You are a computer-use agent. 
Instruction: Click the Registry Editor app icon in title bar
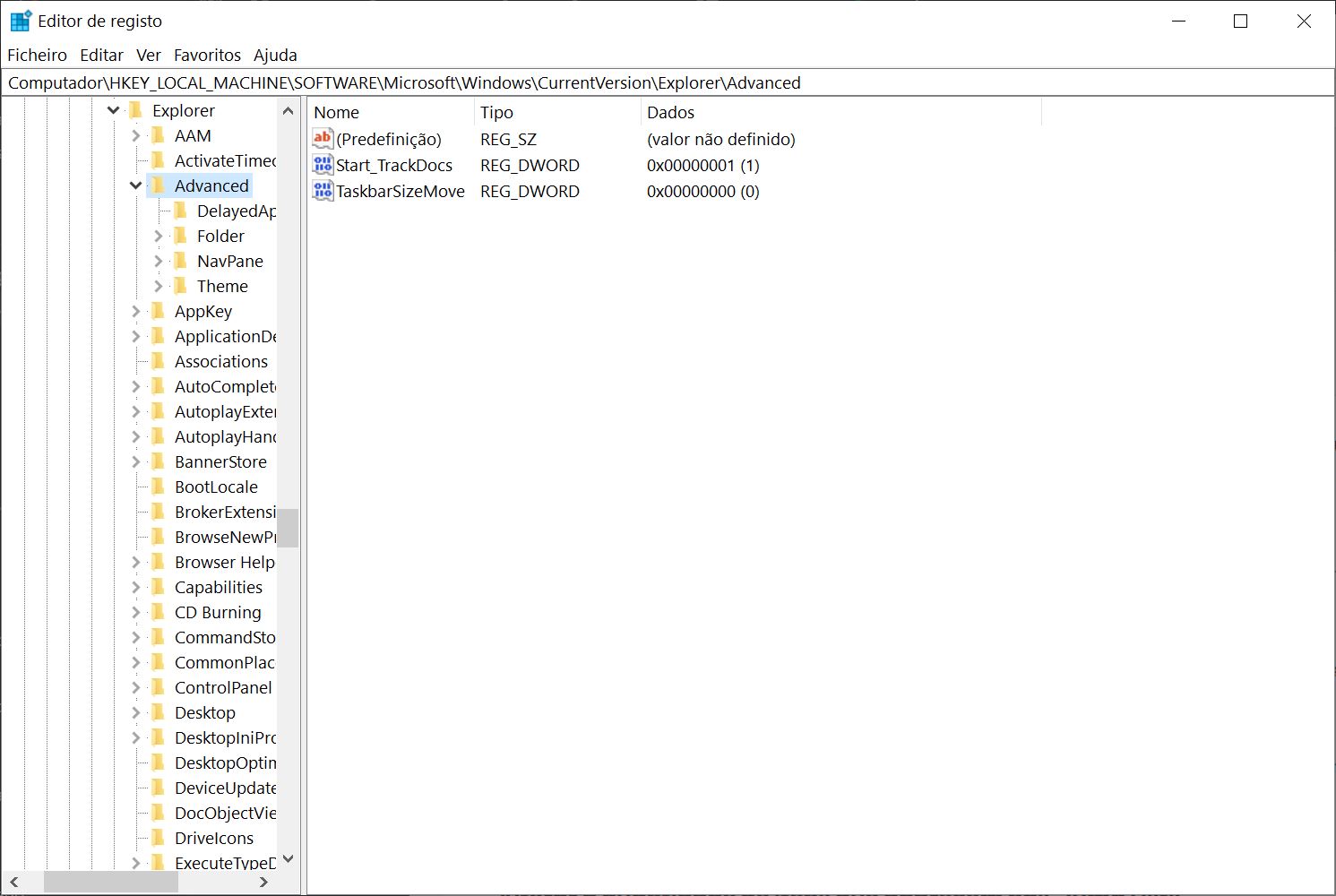coord(21,21)
